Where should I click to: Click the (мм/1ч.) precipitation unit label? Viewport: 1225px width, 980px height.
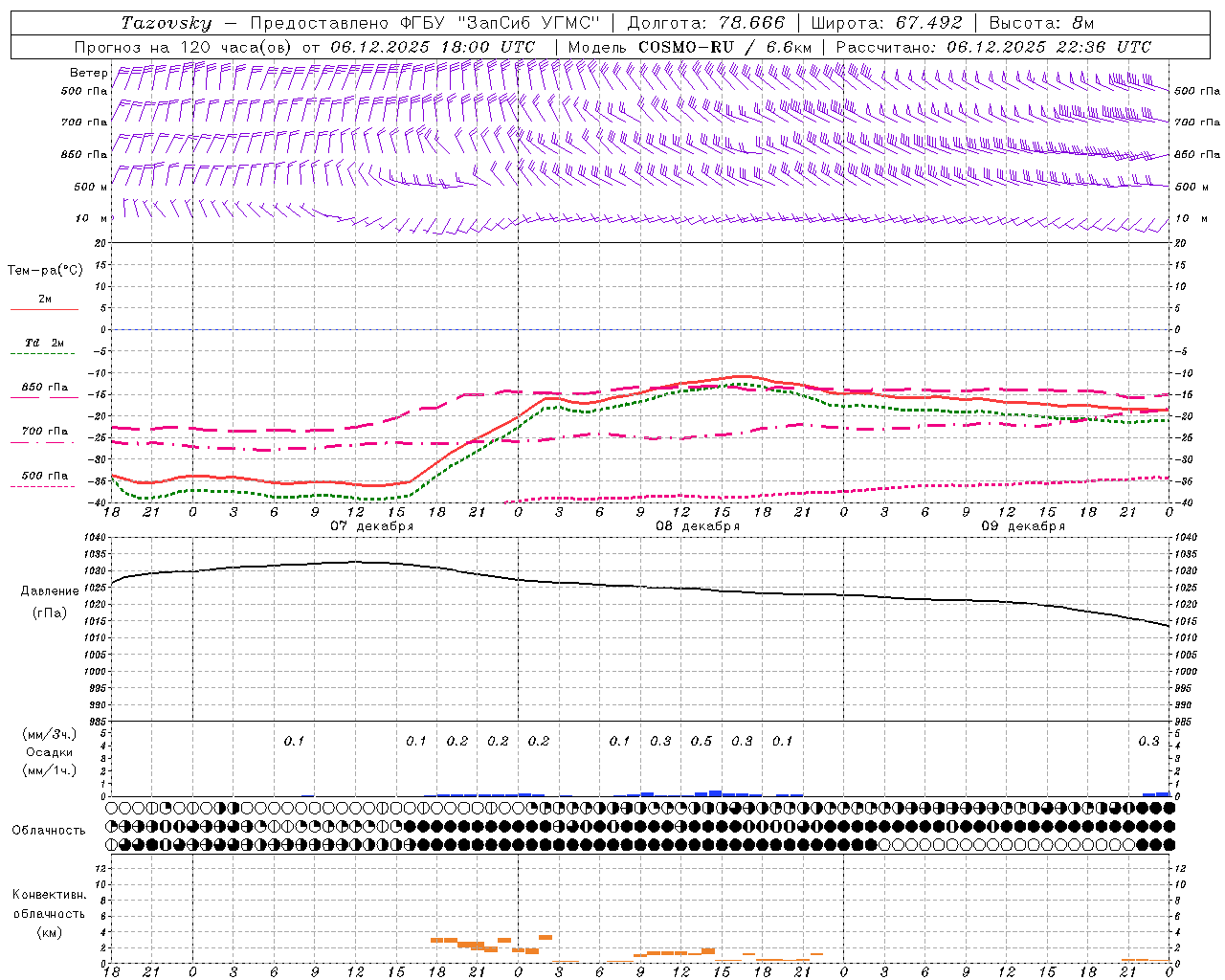[50, 770]
